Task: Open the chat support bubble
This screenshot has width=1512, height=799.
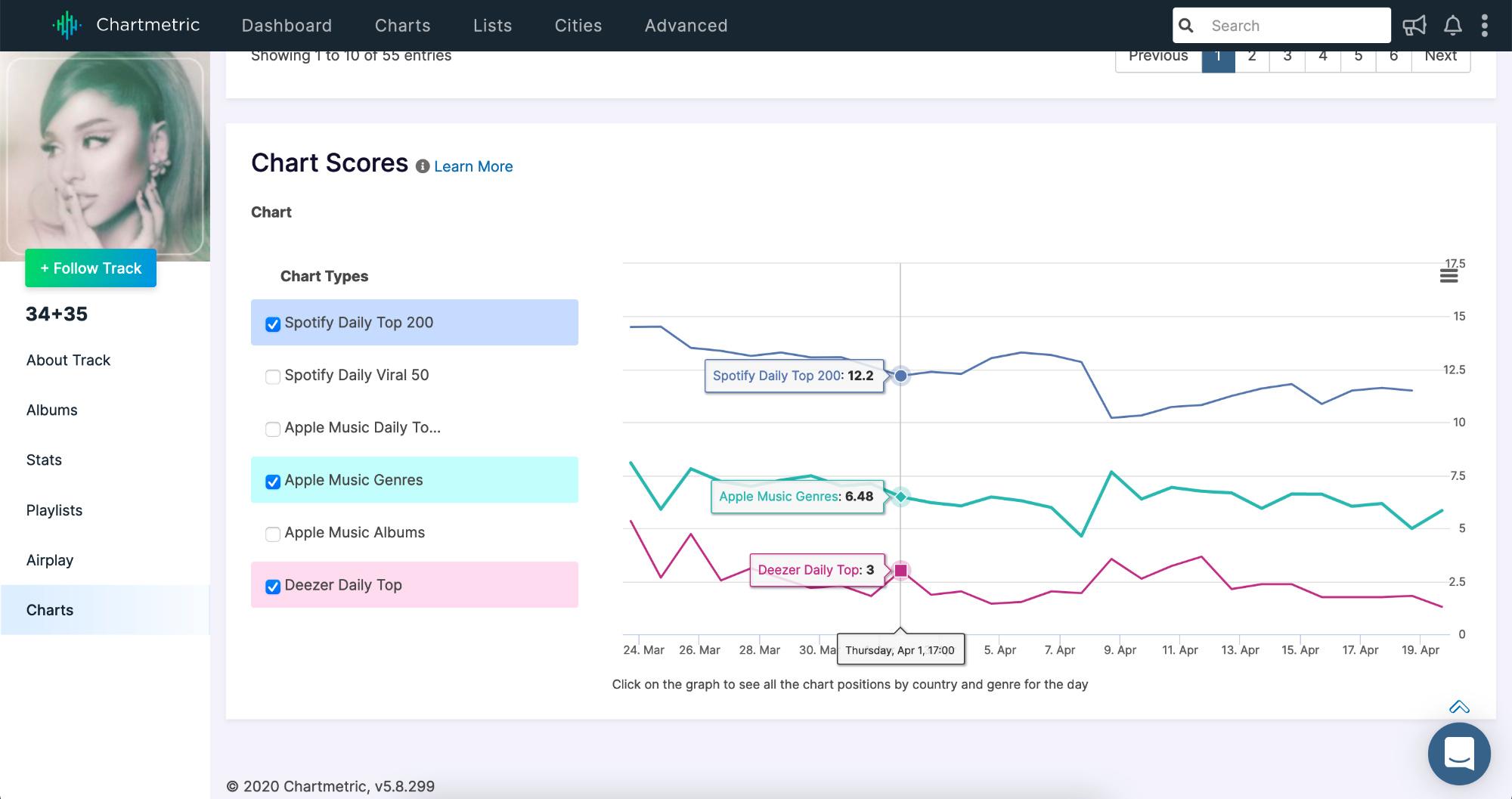Action: coord(1459,754)
